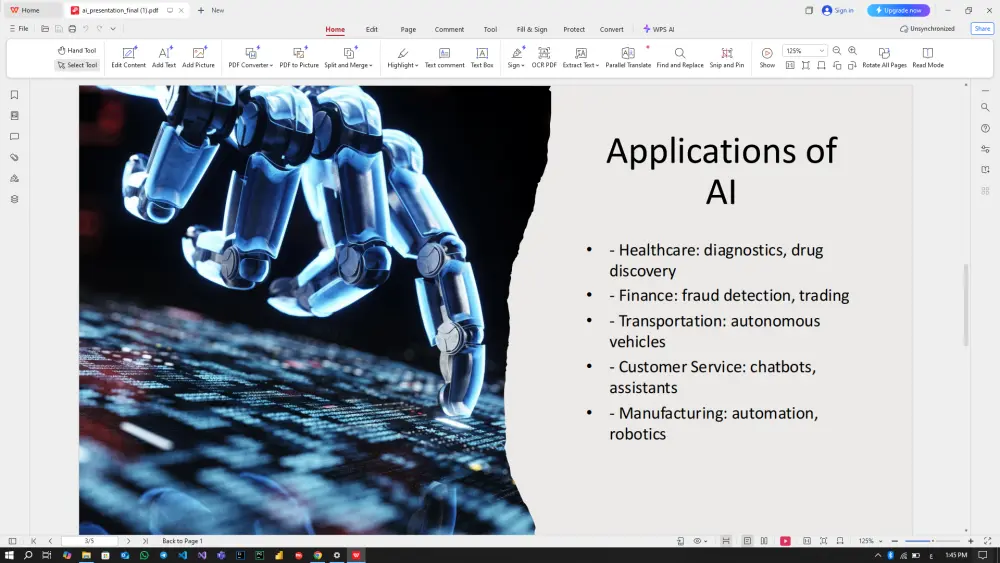This screenshot has width=1000, height=563.
Task: Toggle two-page view in status bar
Action: 764,541
